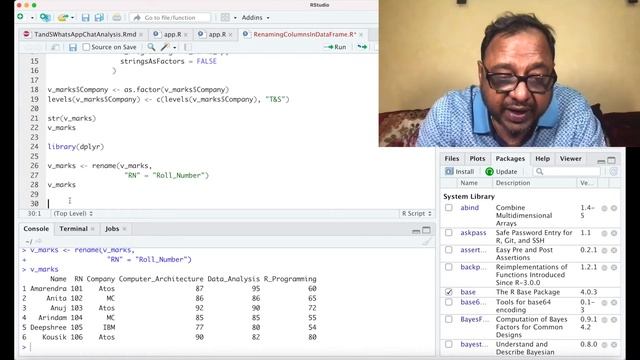Open the base package link
This screenshot has width=640, height=360.
468,292
